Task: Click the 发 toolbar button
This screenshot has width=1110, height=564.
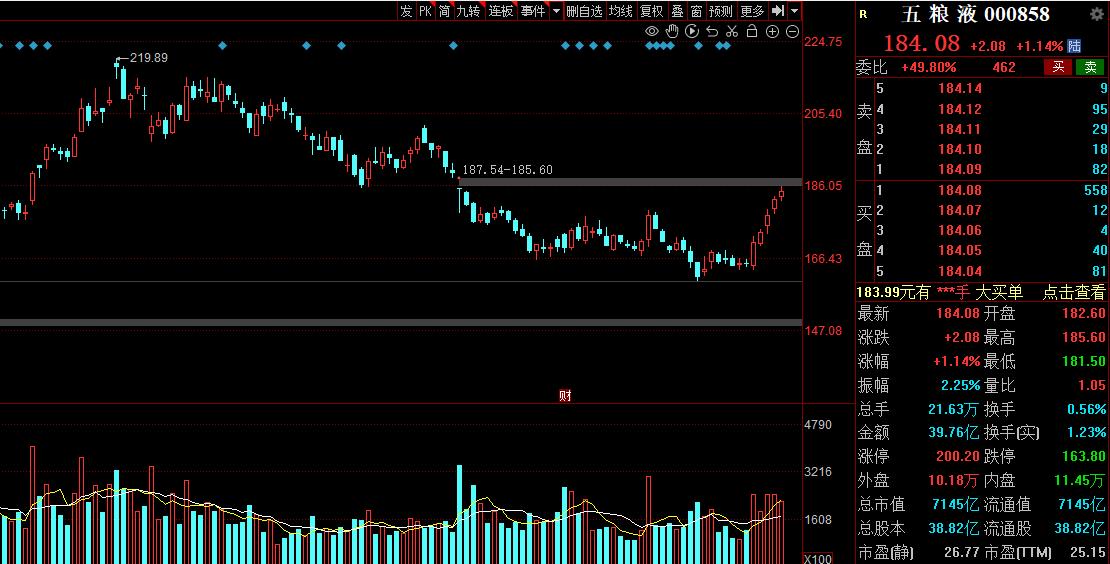Action: tap(406, 11)
